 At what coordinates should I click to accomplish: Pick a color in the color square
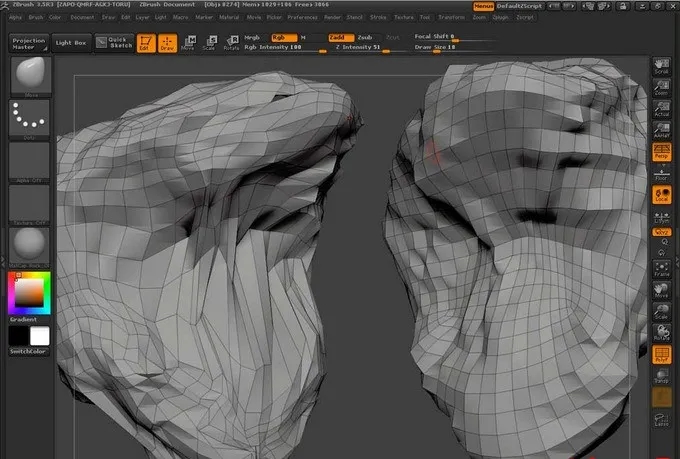click(27, 292)
